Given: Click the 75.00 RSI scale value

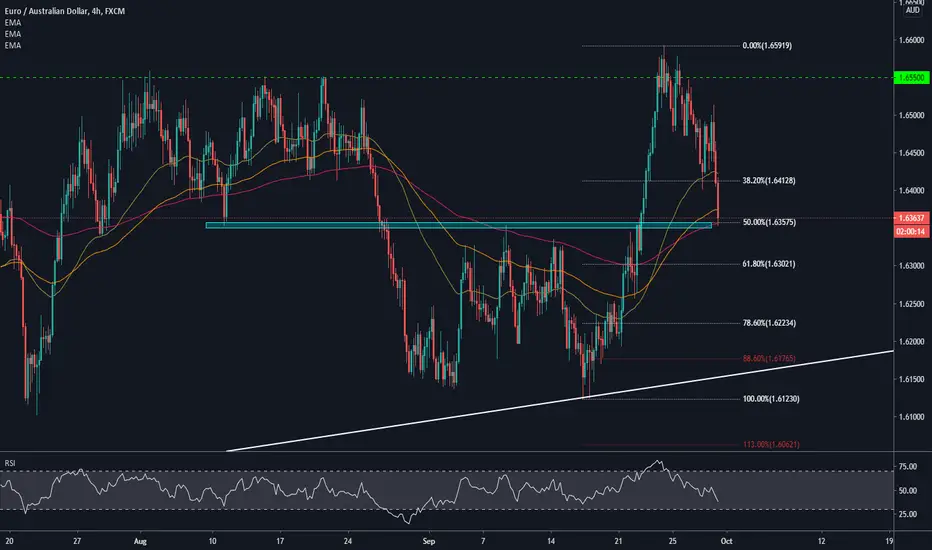Looking at the screenshot, I should tap(908, 467).
